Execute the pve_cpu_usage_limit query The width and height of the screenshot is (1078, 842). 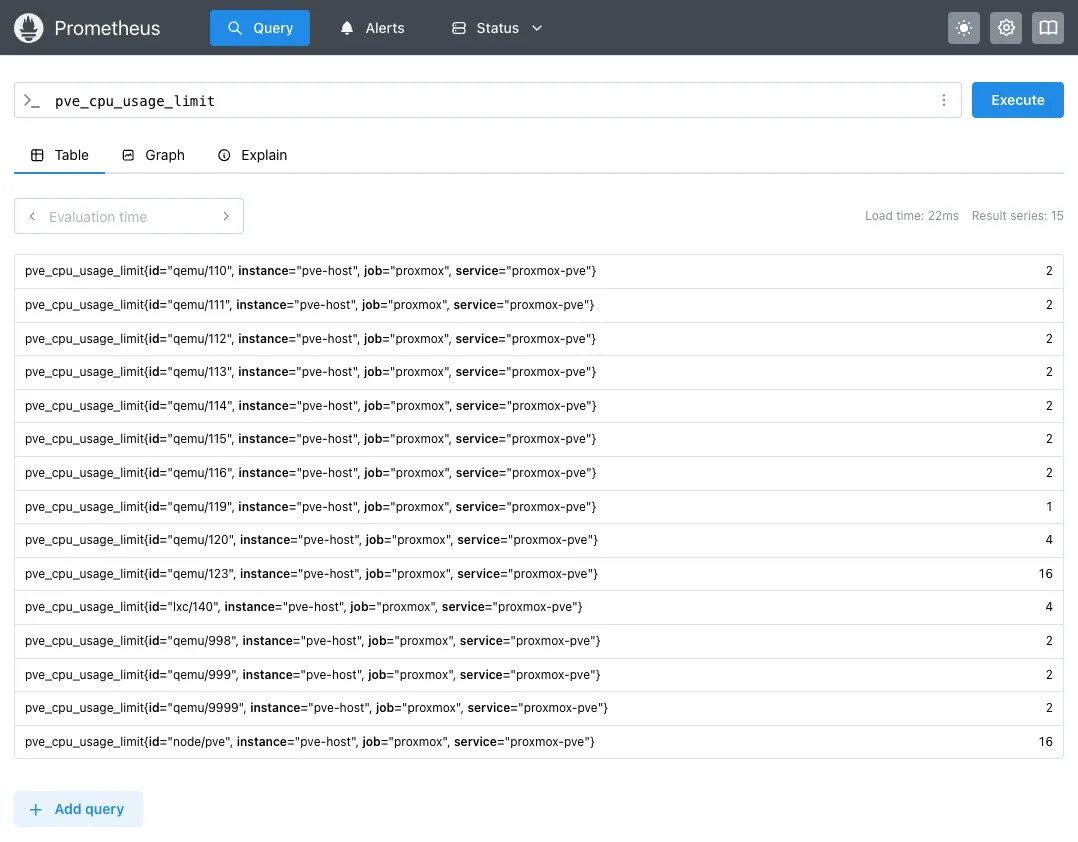(1017, 100)
